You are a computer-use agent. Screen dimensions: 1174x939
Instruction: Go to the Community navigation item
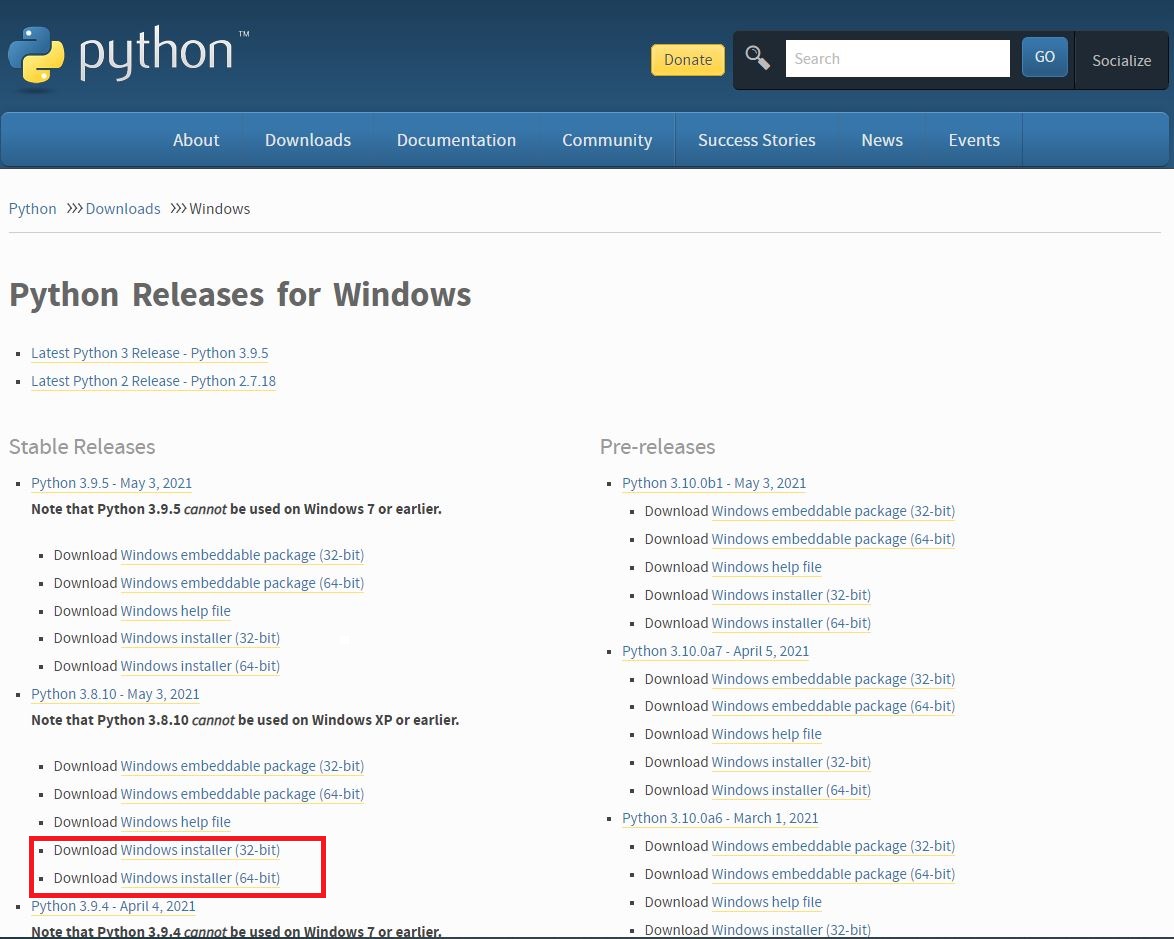607,140
